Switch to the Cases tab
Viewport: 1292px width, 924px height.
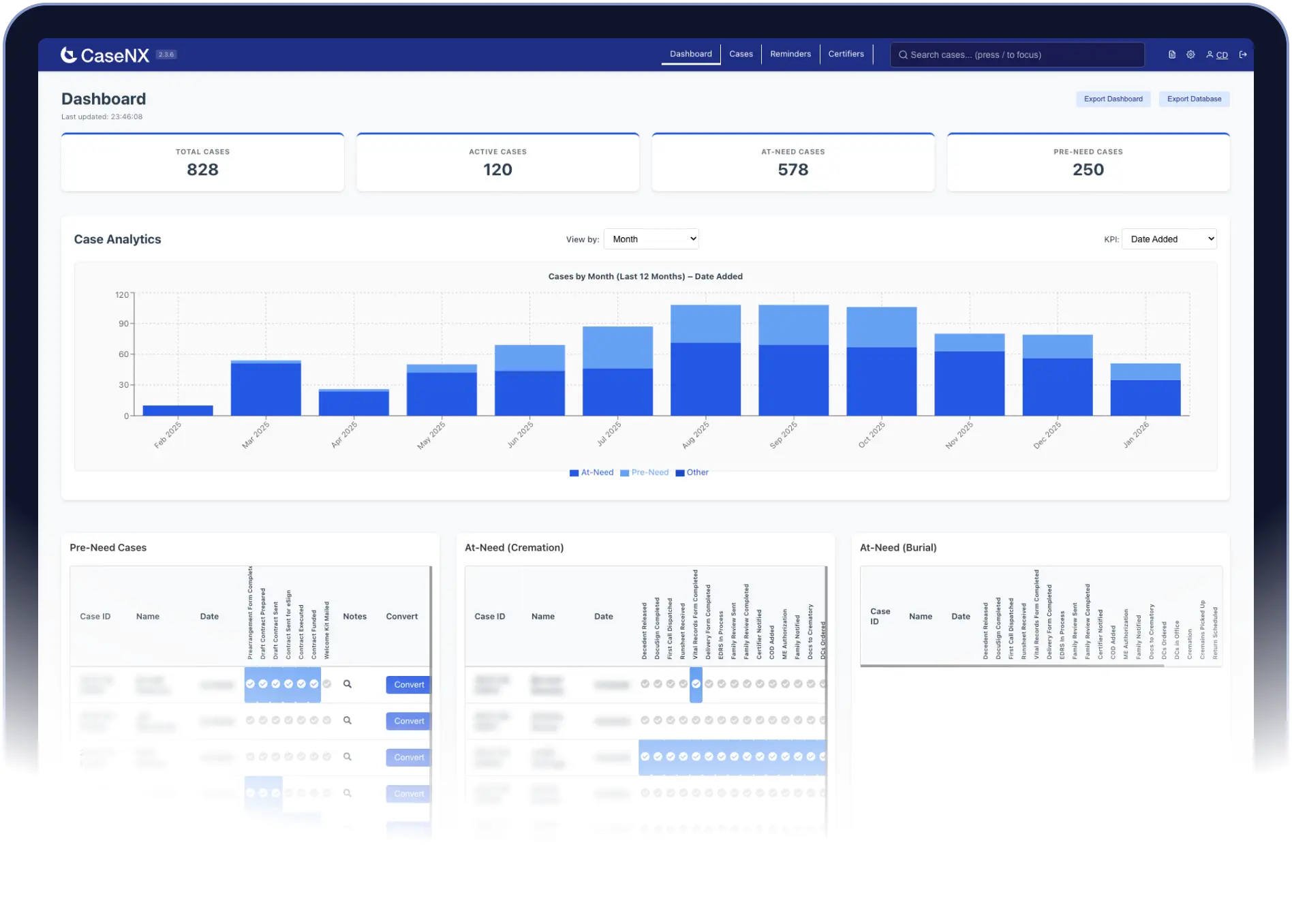[741, 54]
